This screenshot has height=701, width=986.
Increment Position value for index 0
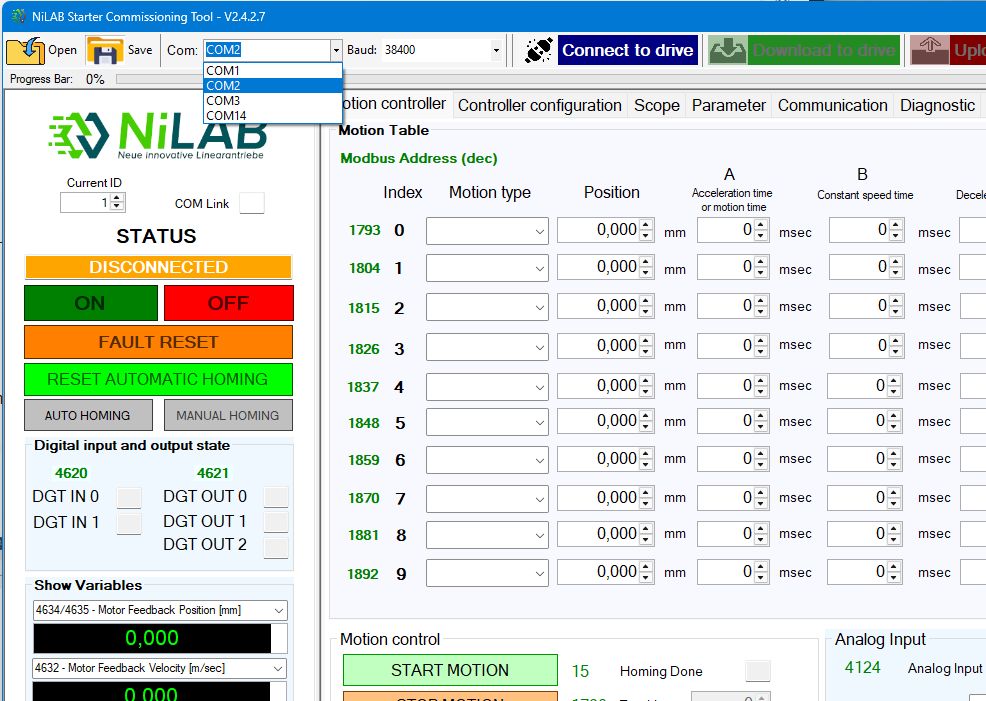[x=646, y=225]
